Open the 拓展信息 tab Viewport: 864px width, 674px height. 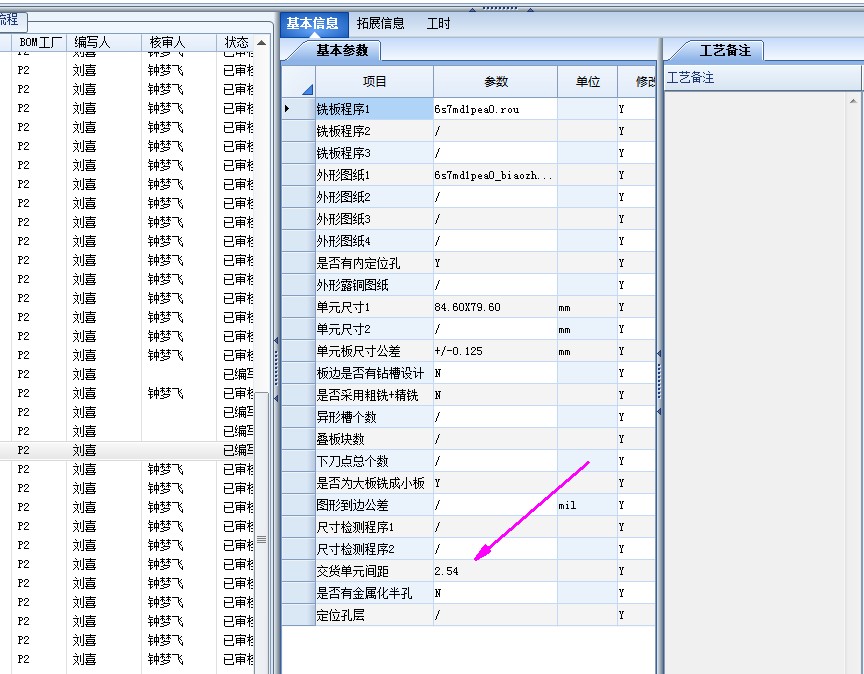(380, 24)
